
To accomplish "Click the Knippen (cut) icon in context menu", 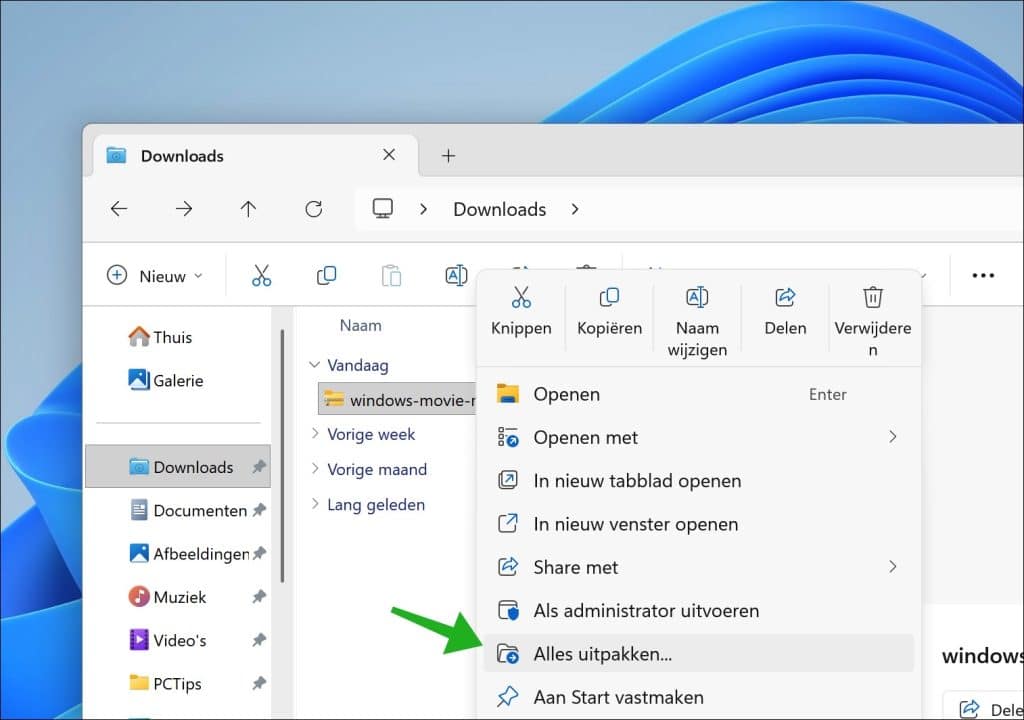I will point(521,298).
